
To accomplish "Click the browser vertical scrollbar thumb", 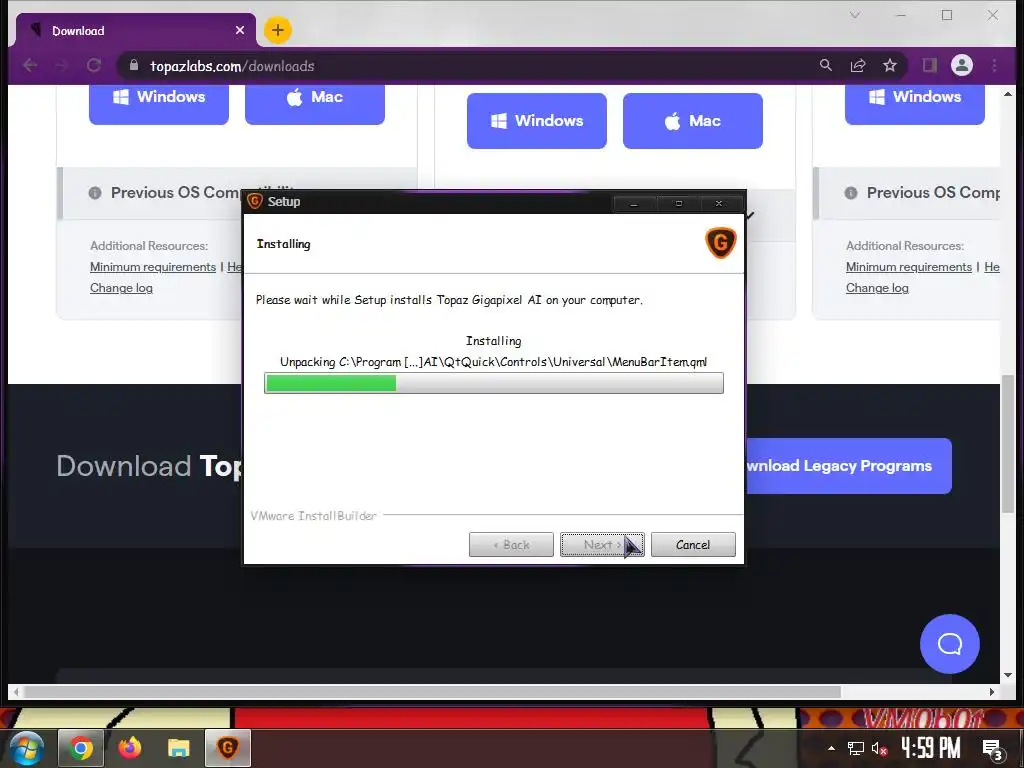I will point(1008,445).
